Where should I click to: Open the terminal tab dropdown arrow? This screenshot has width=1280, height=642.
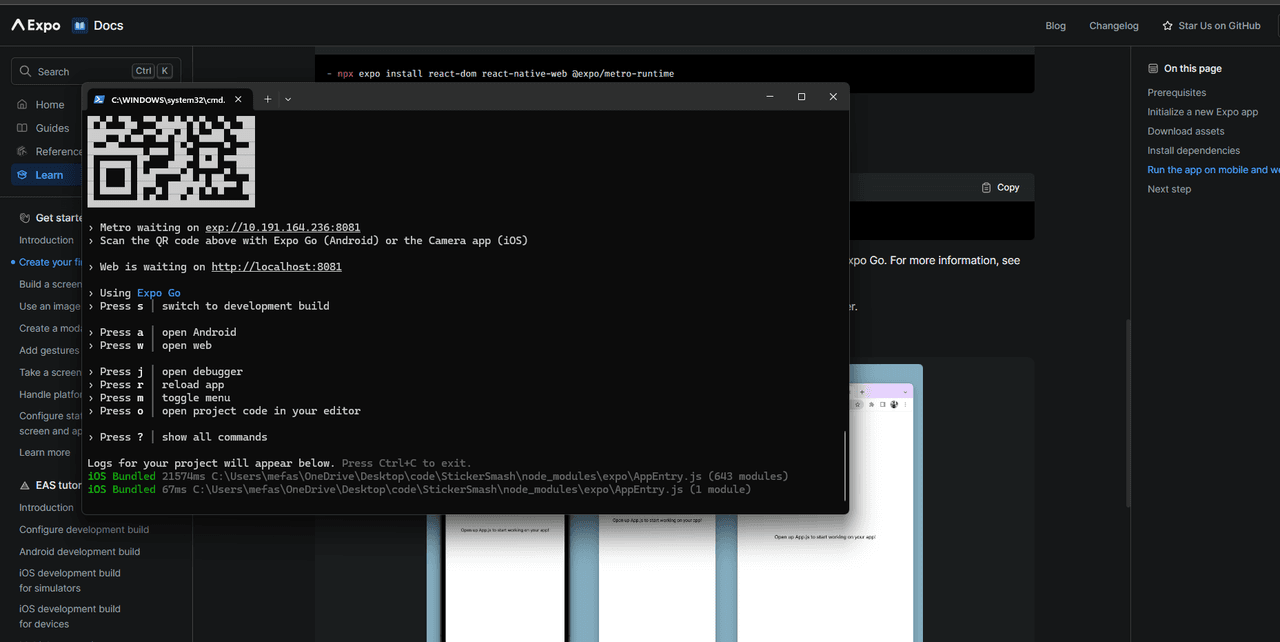[x=288, y=99]
